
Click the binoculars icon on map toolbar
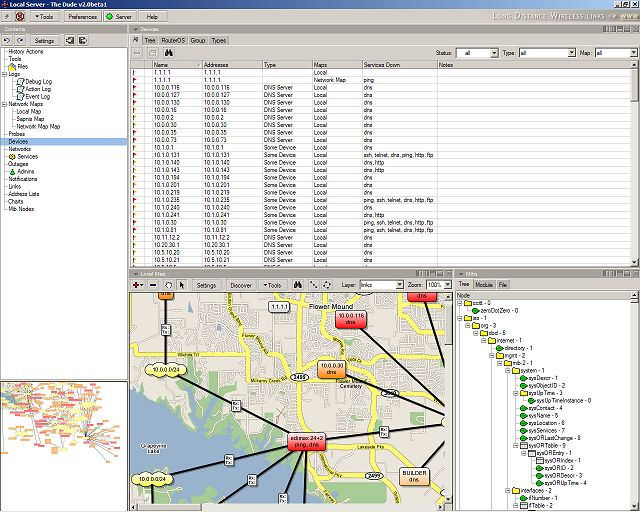point(300,285)
